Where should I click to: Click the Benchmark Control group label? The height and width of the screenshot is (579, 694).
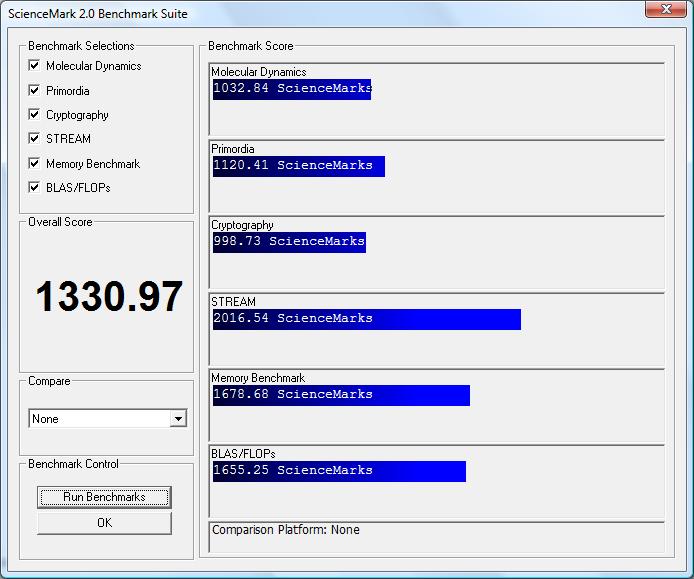click(73, 464)
